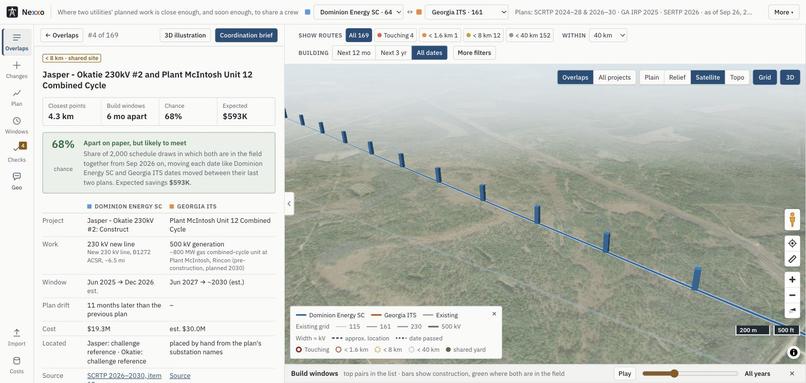This screenshot has width=806, height=383.
Task: Open the More menu at top right
Action: [x=784, y=12]
